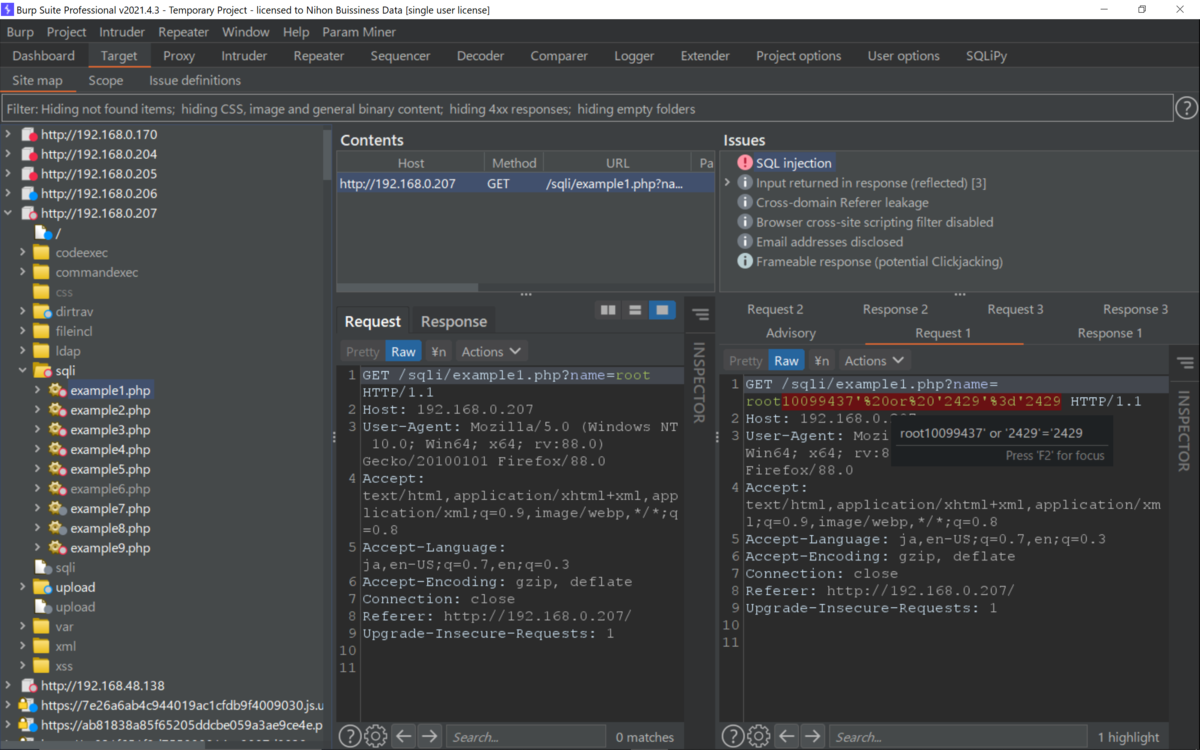Open the Request 2 tab

coord(775,310)
